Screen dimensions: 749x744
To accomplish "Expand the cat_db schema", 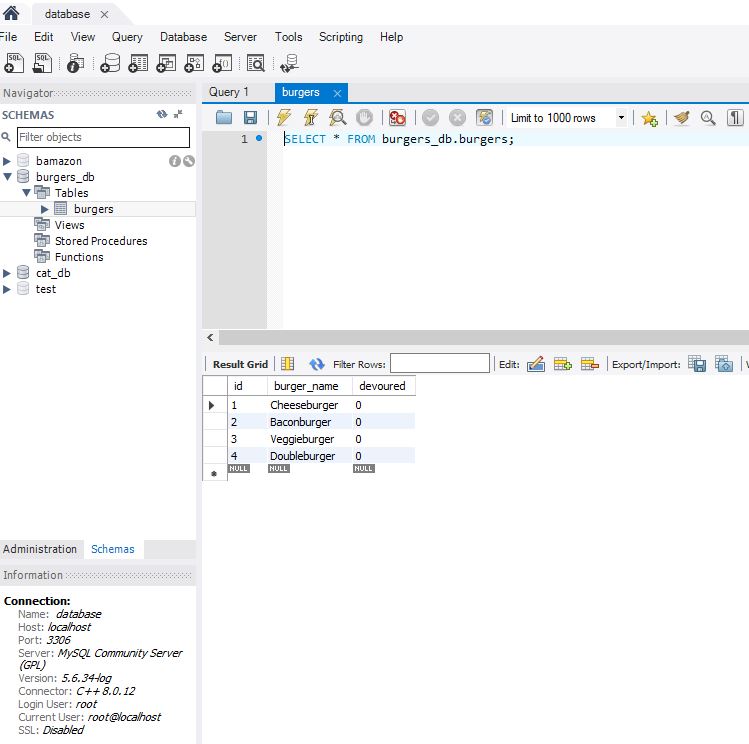I will (7, 273).
